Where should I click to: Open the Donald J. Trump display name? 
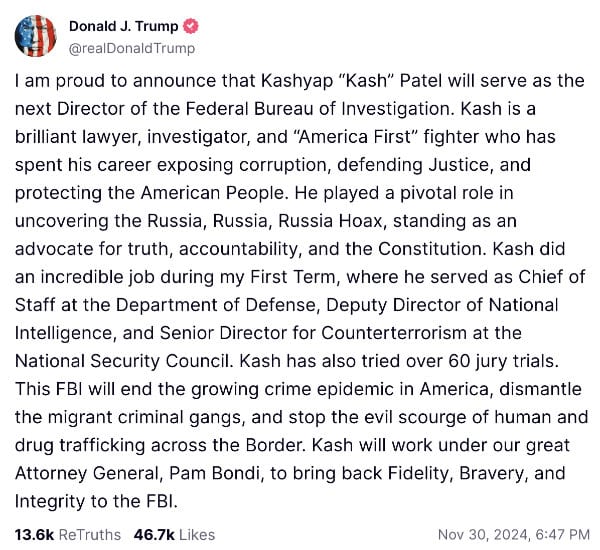[124, 26]
